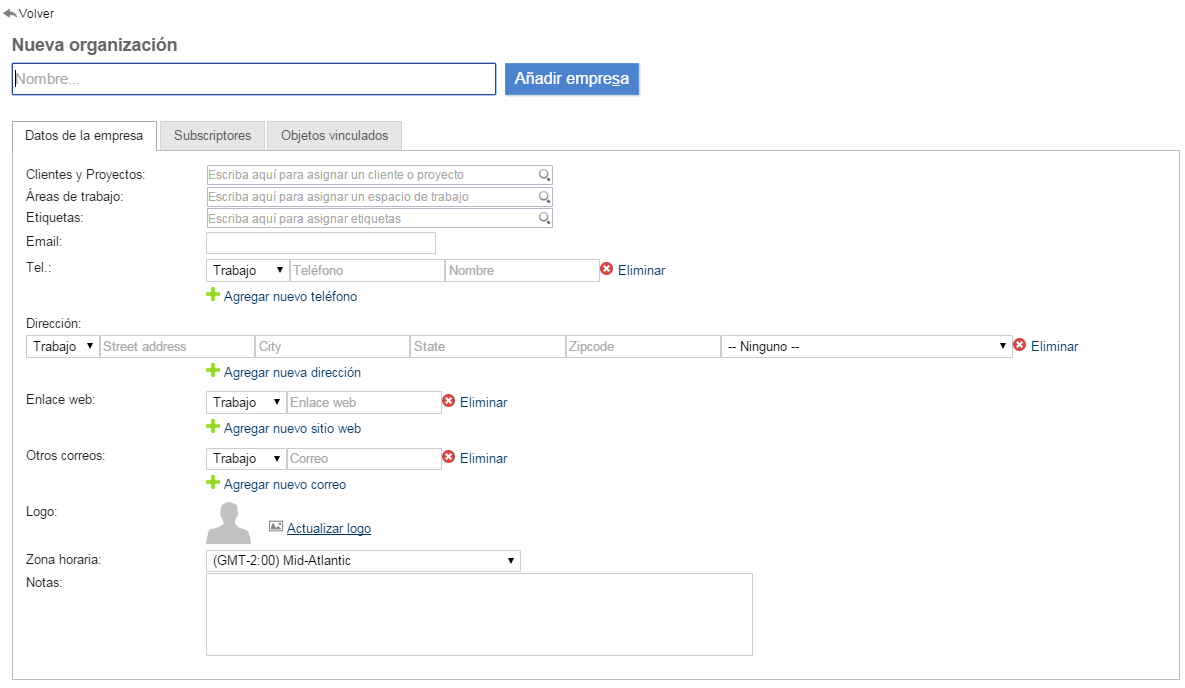
Task: Click the green plus icon for new website
Action: [x=212, y=427]
